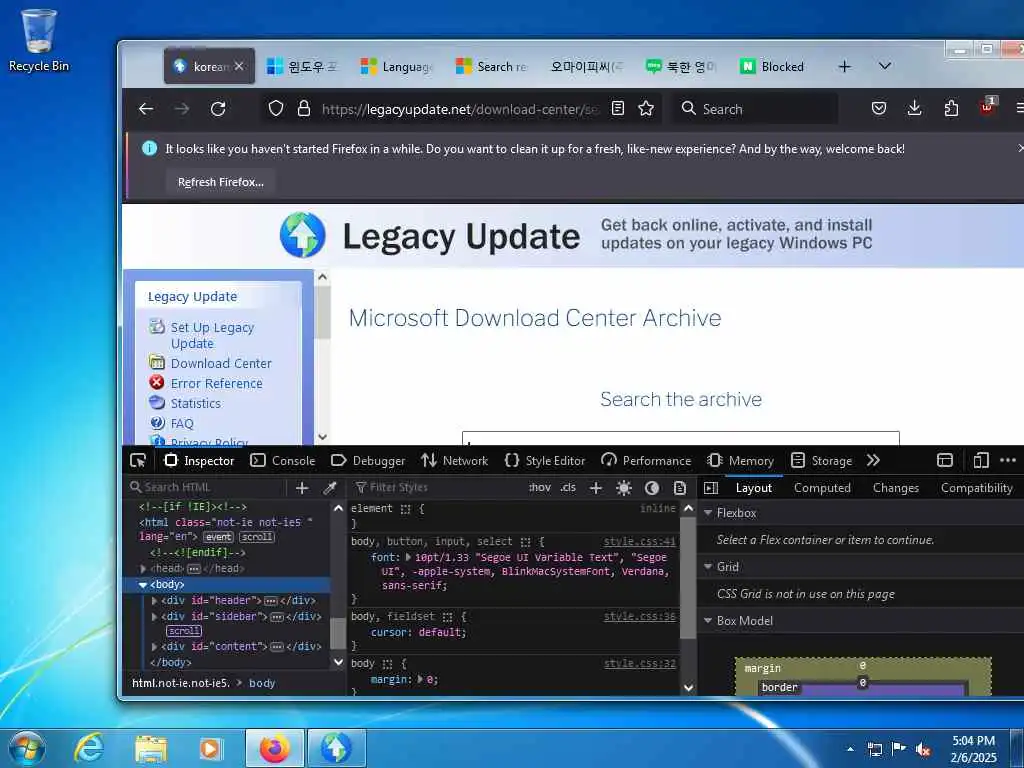Image resolution: width=1024 pixels, height=768 pixels.
Task: Switch to the 오마이피씨 tab
Action: tap(585, 67)
